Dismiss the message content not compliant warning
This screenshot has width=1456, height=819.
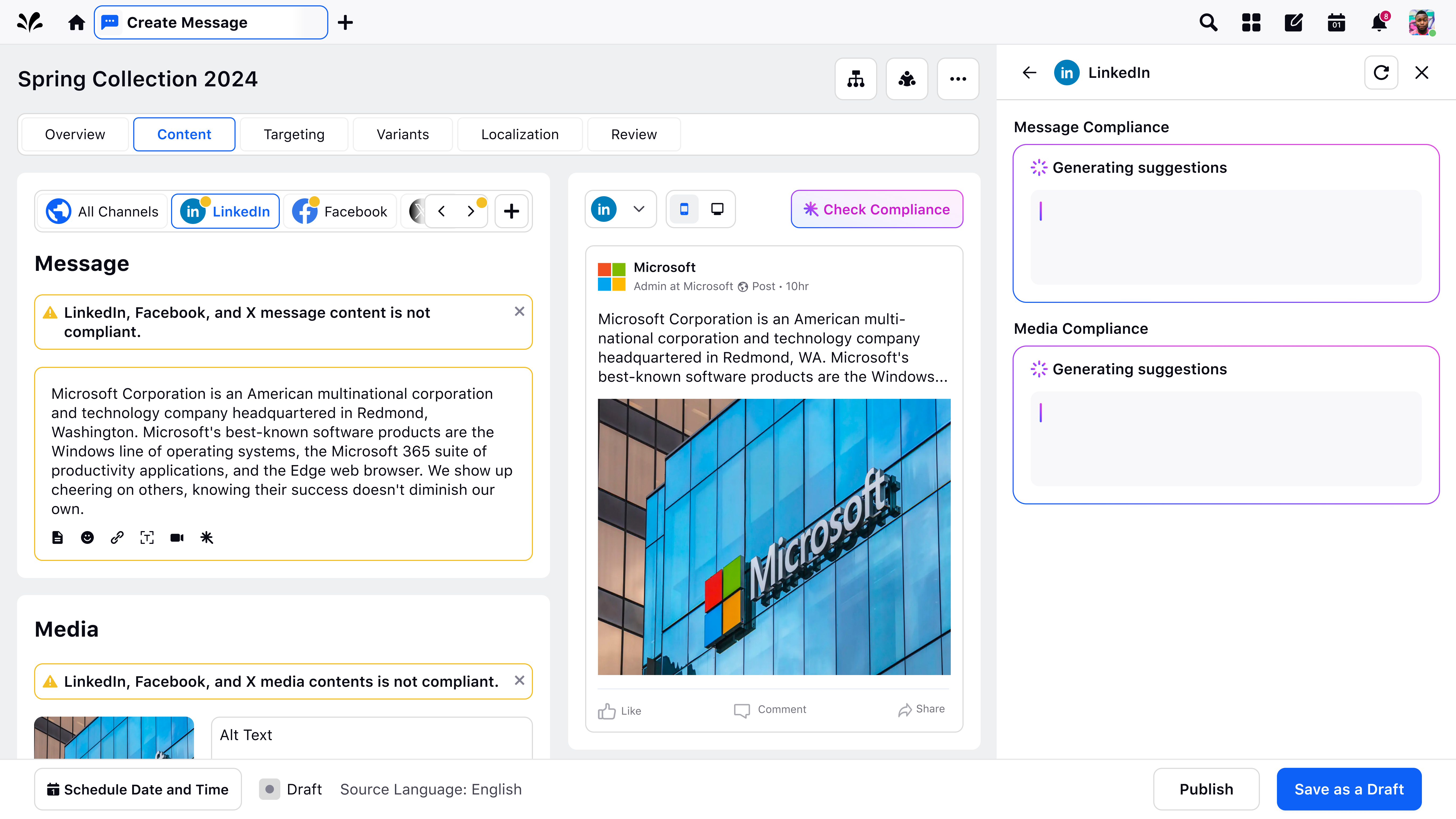coord(519,311)
